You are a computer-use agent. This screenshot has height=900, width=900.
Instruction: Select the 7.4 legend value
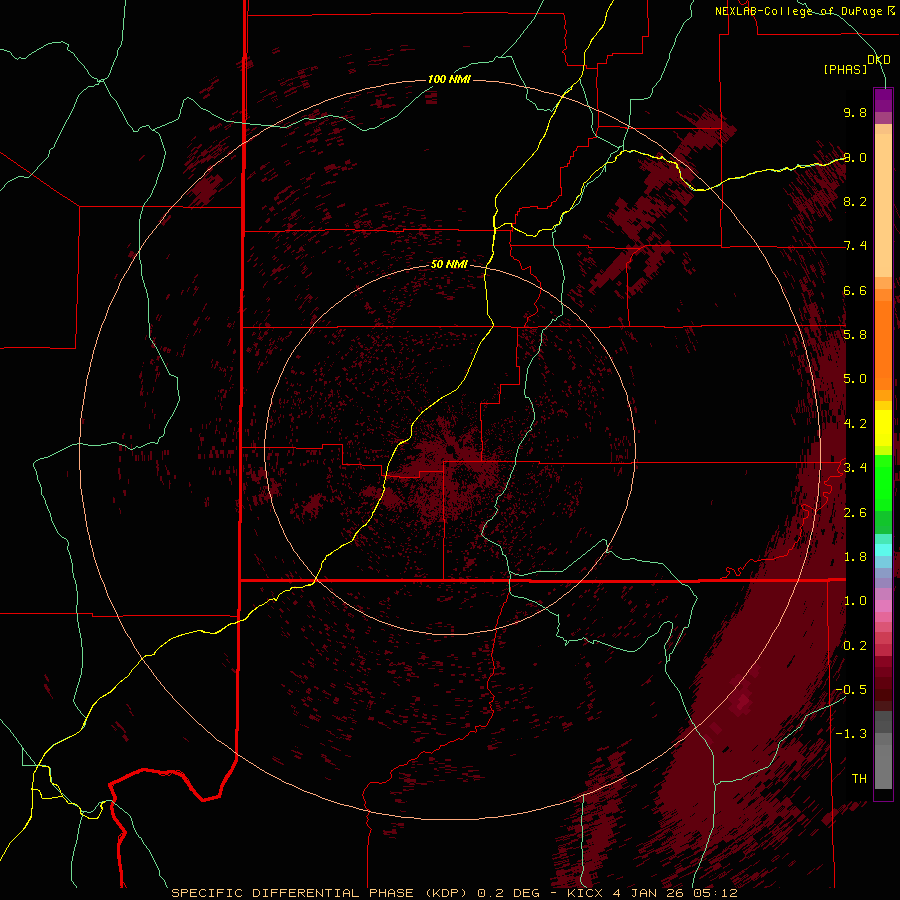pos(855,246)
